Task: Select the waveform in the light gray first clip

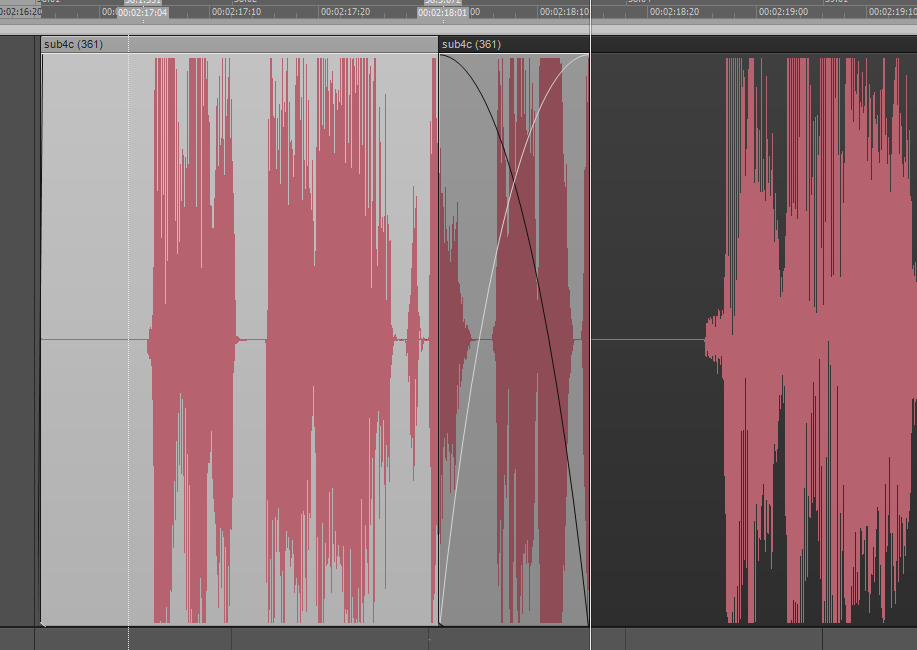Action: coord(320,340)
